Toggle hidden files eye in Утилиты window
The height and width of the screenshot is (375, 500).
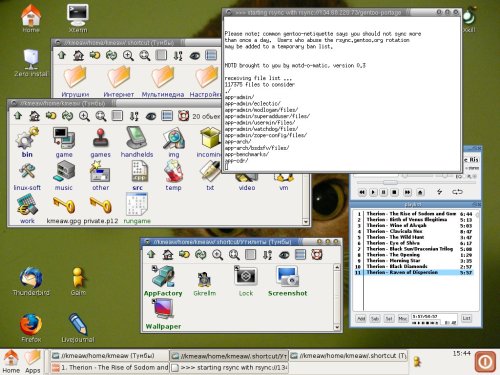click(284, 255)
